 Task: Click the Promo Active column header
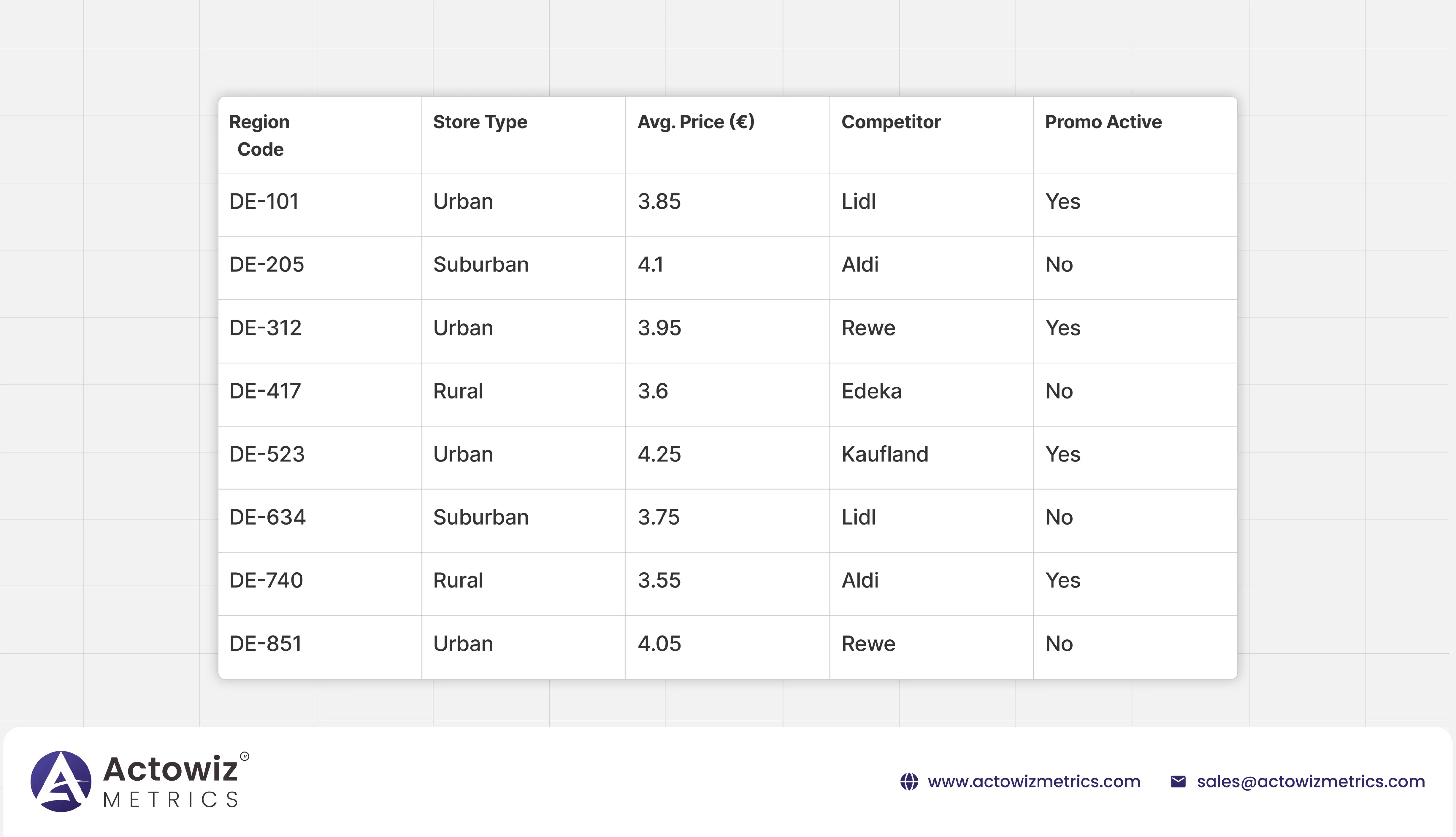(1103, 122)
